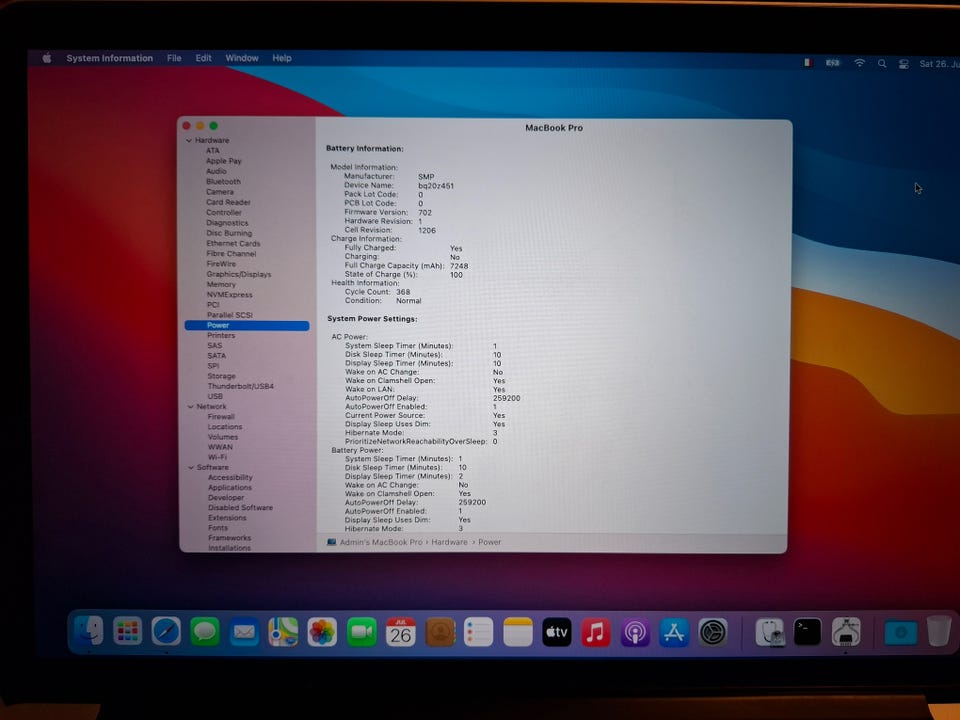This screenshot has width=960, height=720.
Task: Click the battery status icon
Action: point(833,62)
